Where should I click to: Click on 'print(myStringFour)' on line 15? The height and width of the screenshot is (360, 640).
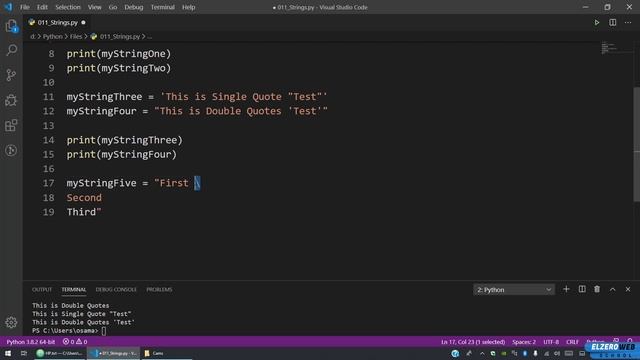coord(122,154)
